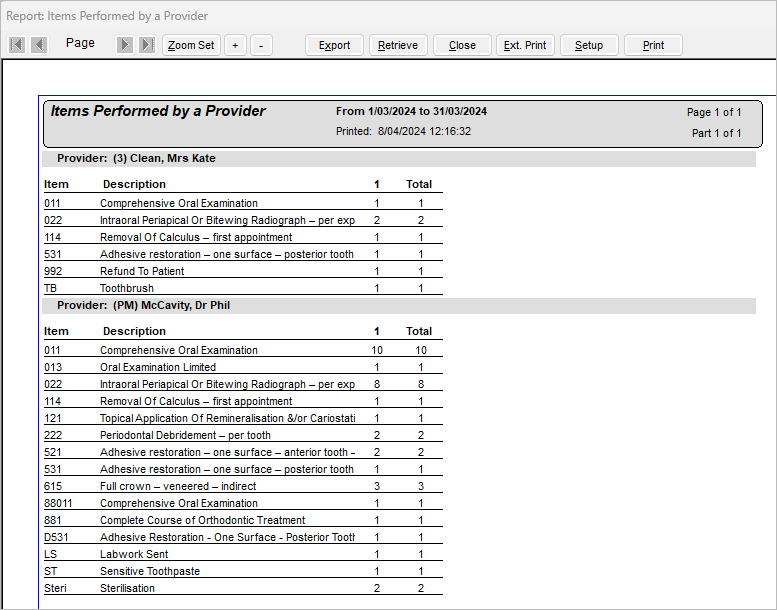Click item code 615
This screenshot has height=610, width=777.
coord(53,487)
